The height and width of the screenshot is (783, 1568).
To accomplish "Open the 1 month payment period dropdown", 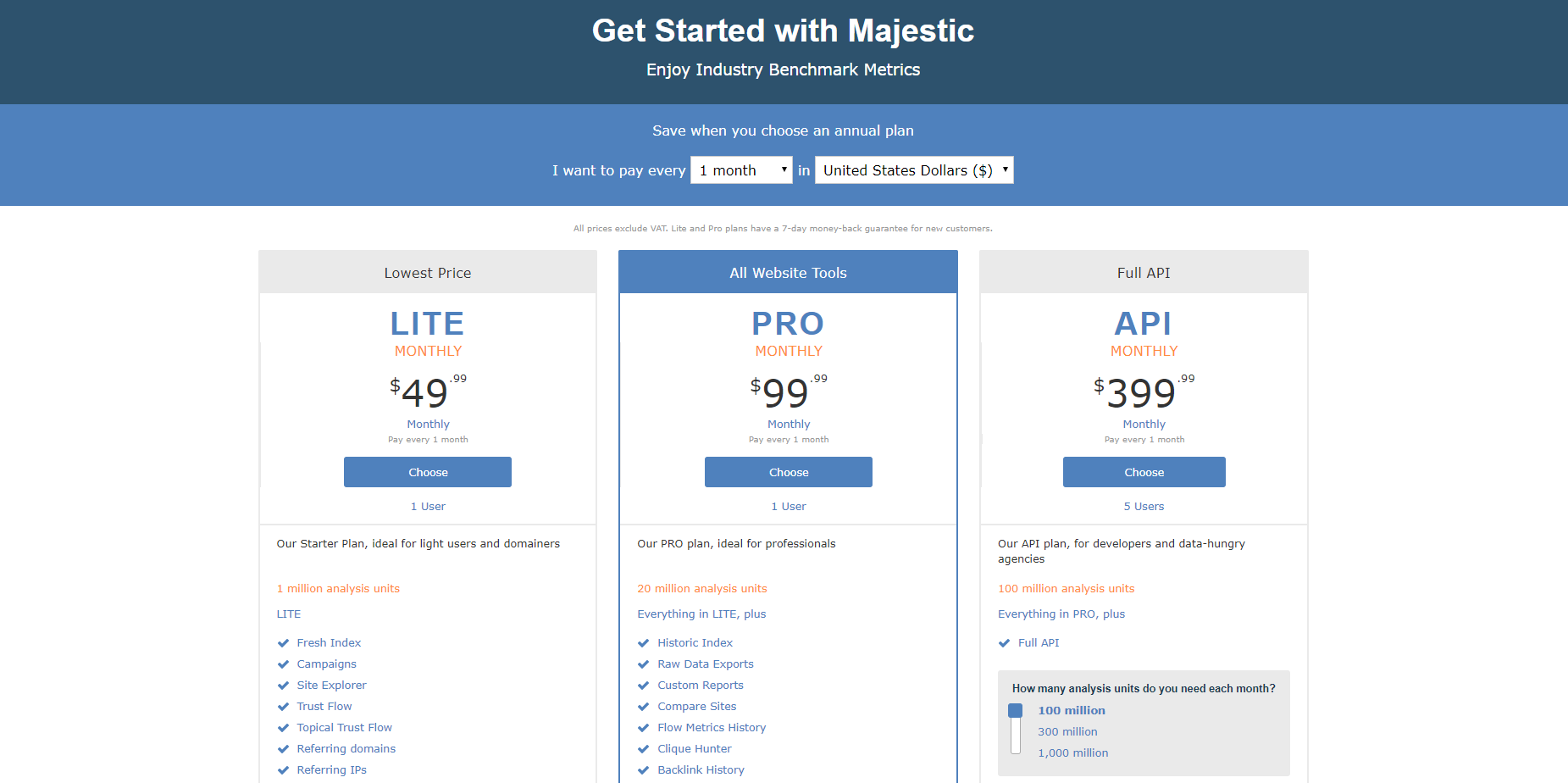I will (x=741, y=170).
